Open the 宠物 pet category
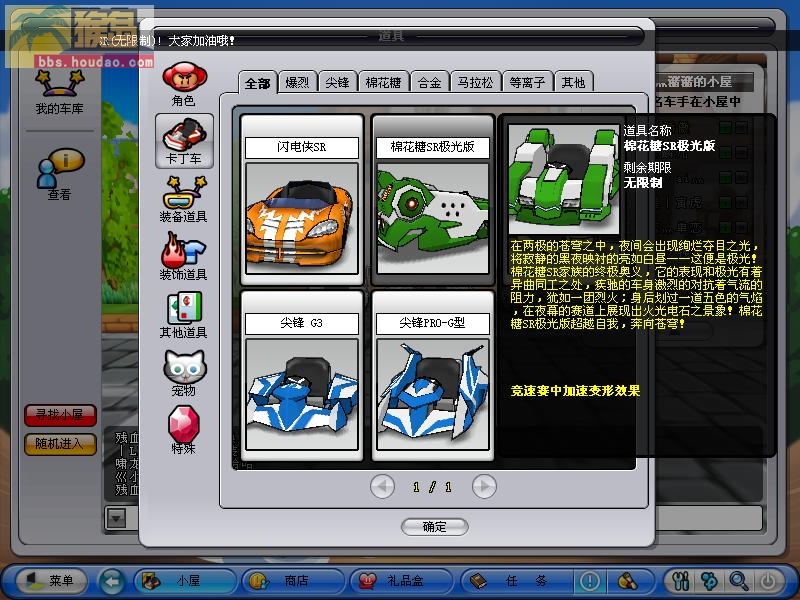Screen dimensions: 800x600 184,373
